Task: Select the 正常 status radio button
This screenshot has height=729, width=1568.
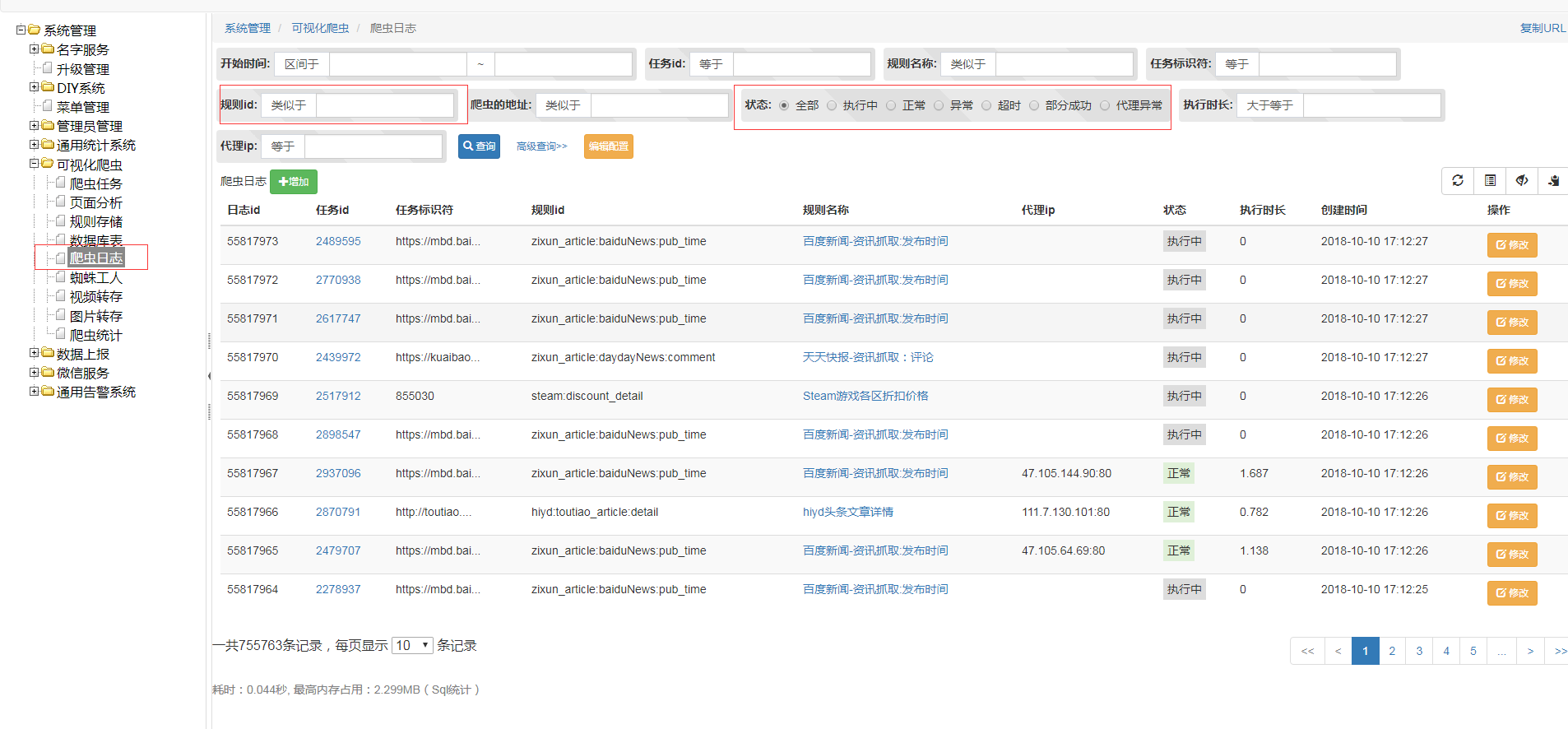Action: coord(891,105)
